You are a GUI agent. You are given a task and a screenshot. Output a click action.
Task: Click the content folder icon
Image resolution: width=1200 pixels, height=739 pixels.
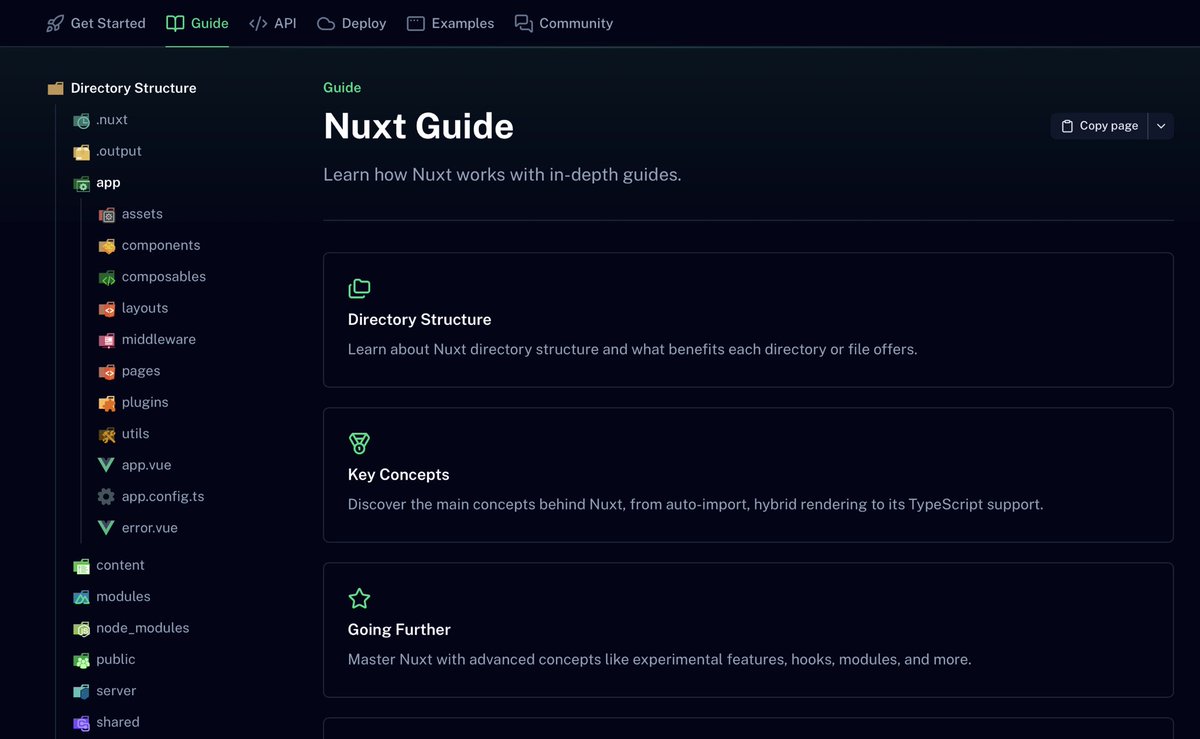click(x=82, y=566)
